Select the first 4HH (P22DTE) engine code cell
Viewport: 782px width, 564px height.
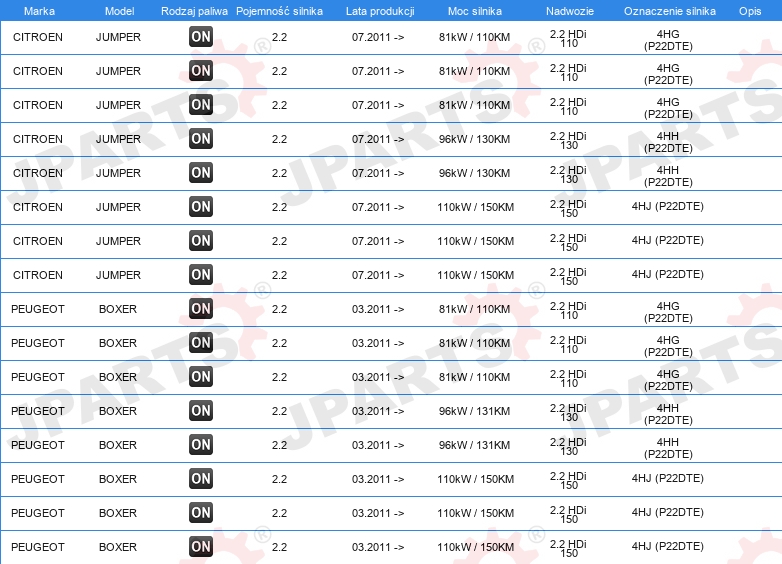[668, 142]
